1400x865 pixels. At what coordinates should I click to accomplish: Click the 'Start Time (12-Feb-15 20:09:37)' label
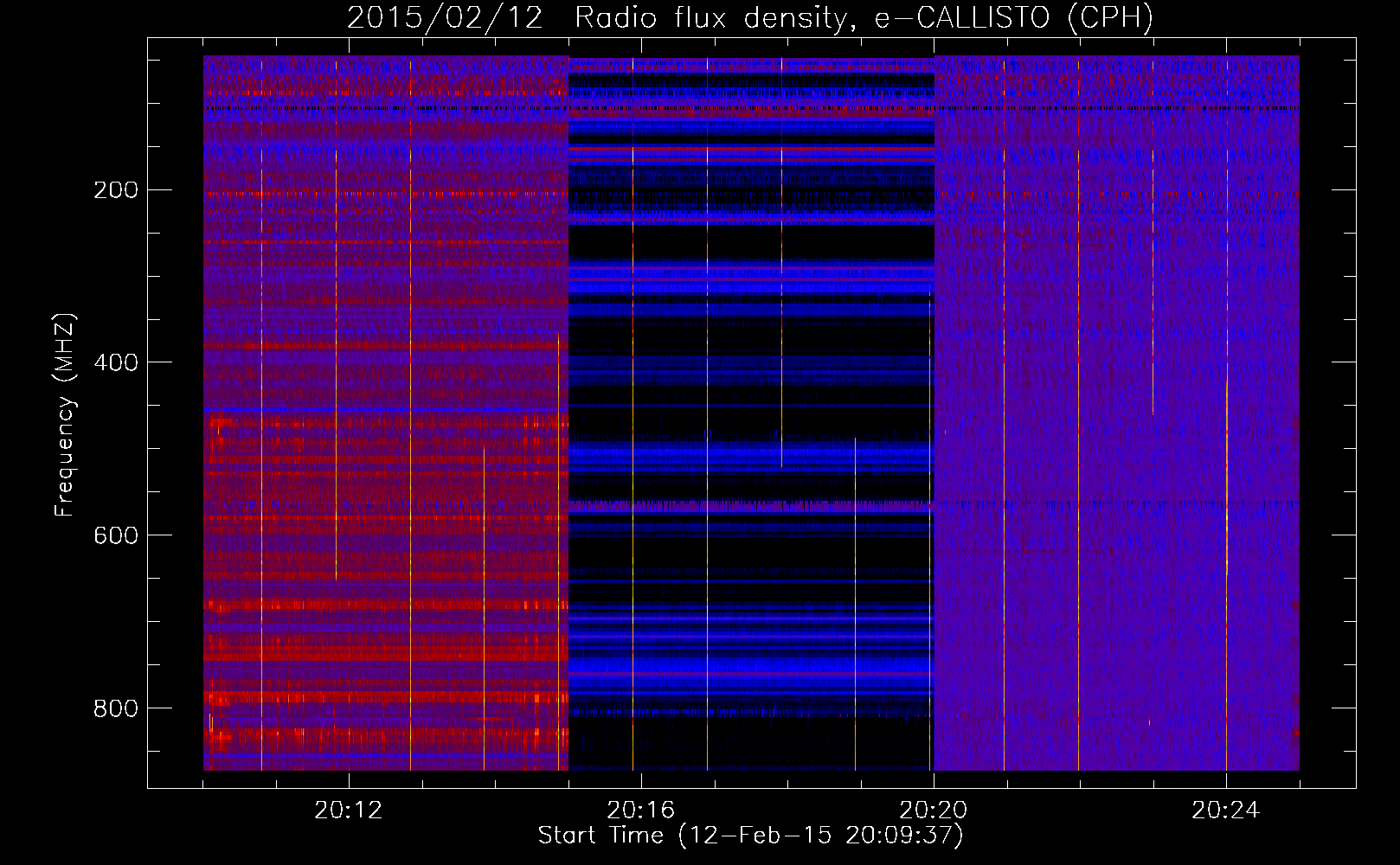click(751, 836)
